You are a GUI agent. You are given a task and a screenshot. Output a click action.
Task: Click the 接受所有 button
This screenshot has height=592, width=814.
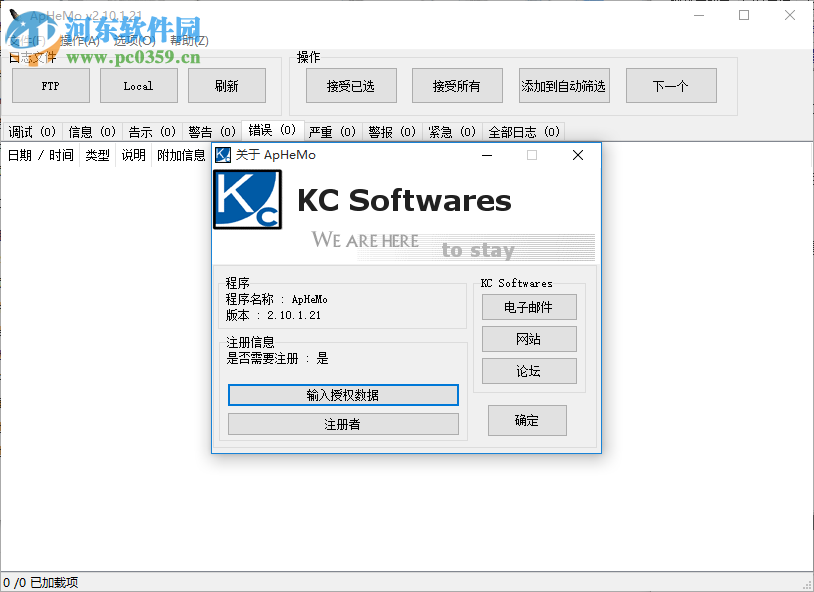(x=457, y=86)
